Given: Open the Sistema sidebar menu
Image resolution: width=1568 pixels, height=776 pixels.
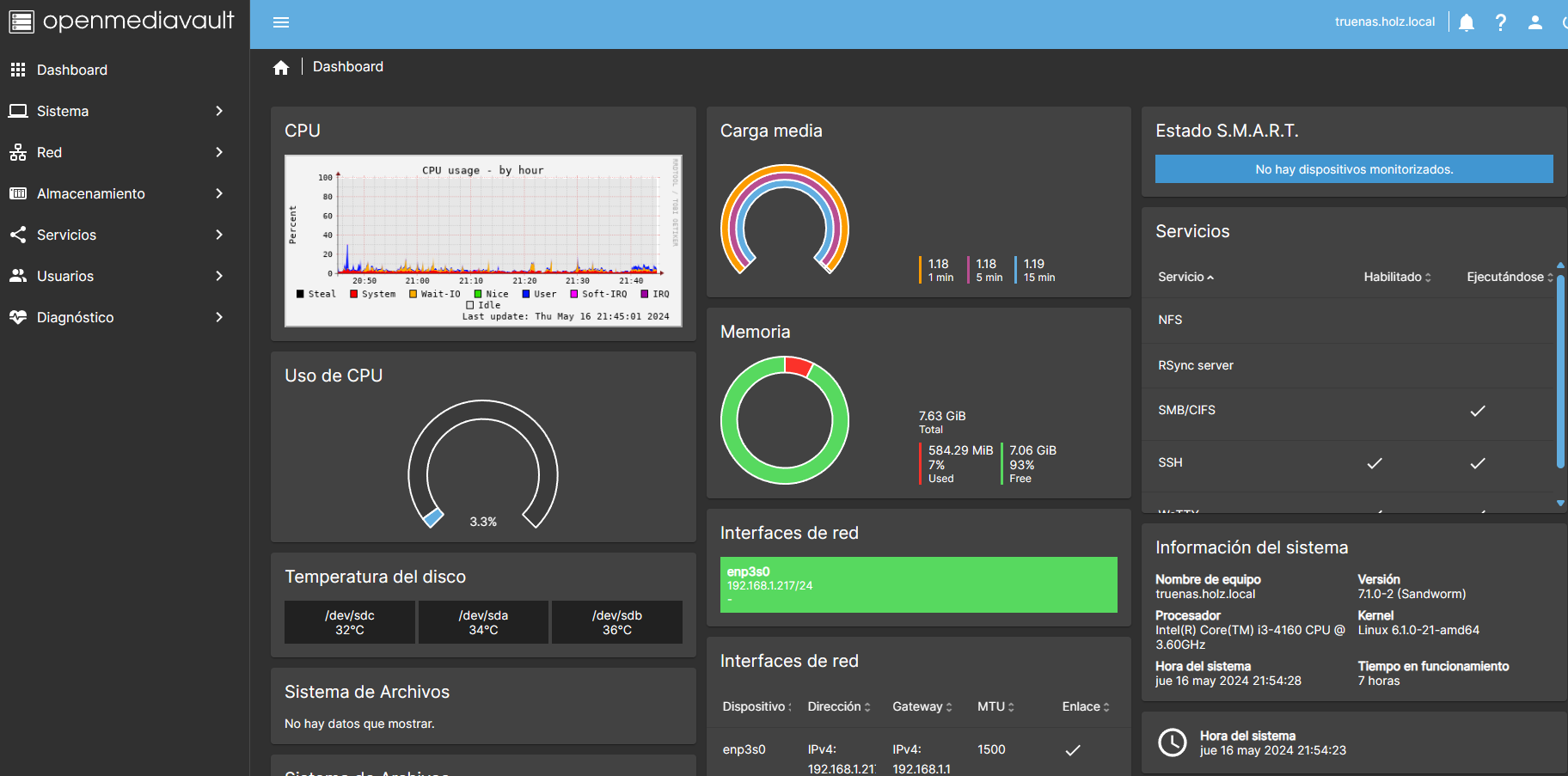Looking at the screenshot, I should 125,111.
